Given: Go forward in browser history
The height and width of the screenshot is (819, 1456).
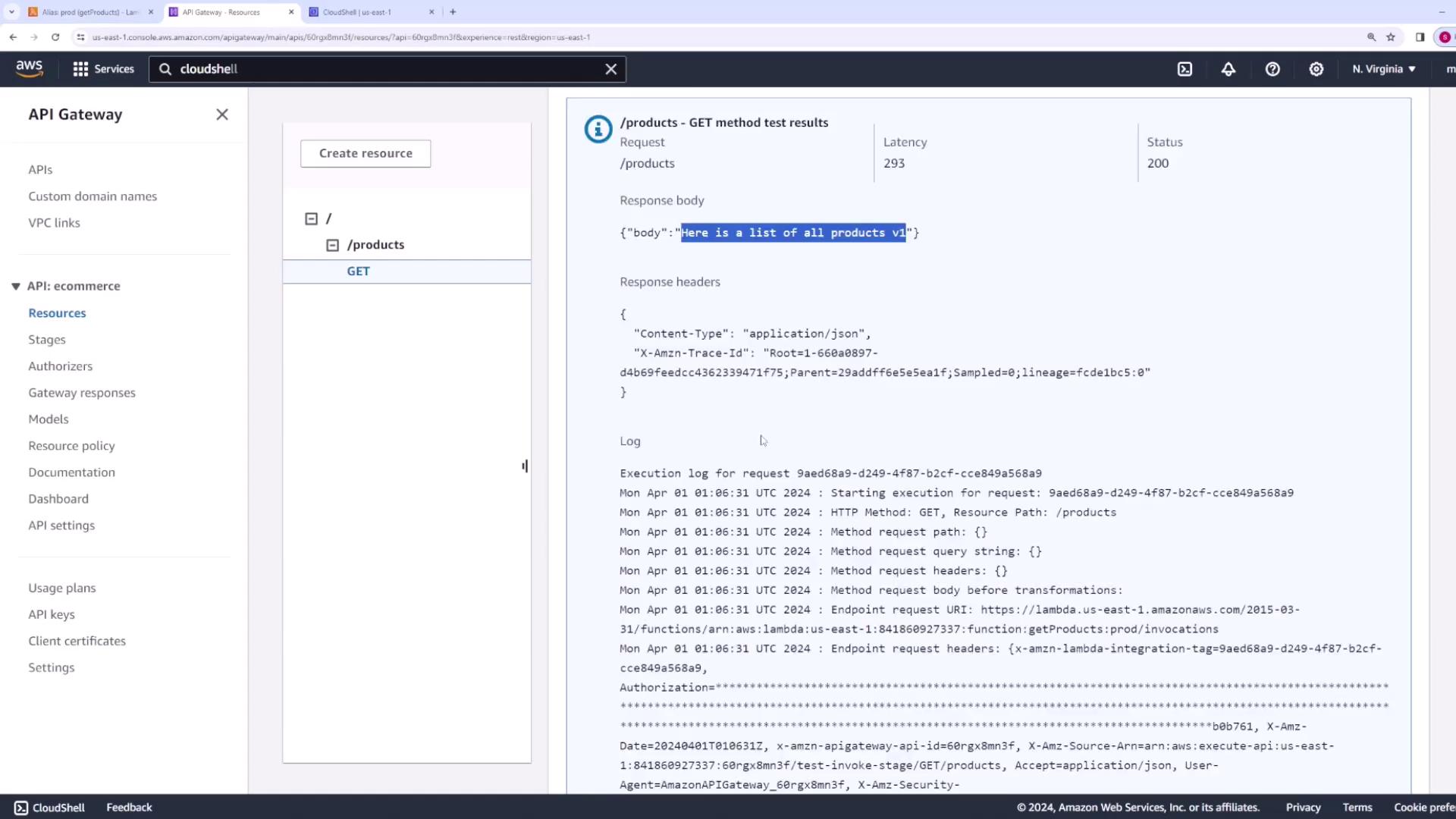Looking at the screenshot, I should pyautogui.click(x=34, y=36).
